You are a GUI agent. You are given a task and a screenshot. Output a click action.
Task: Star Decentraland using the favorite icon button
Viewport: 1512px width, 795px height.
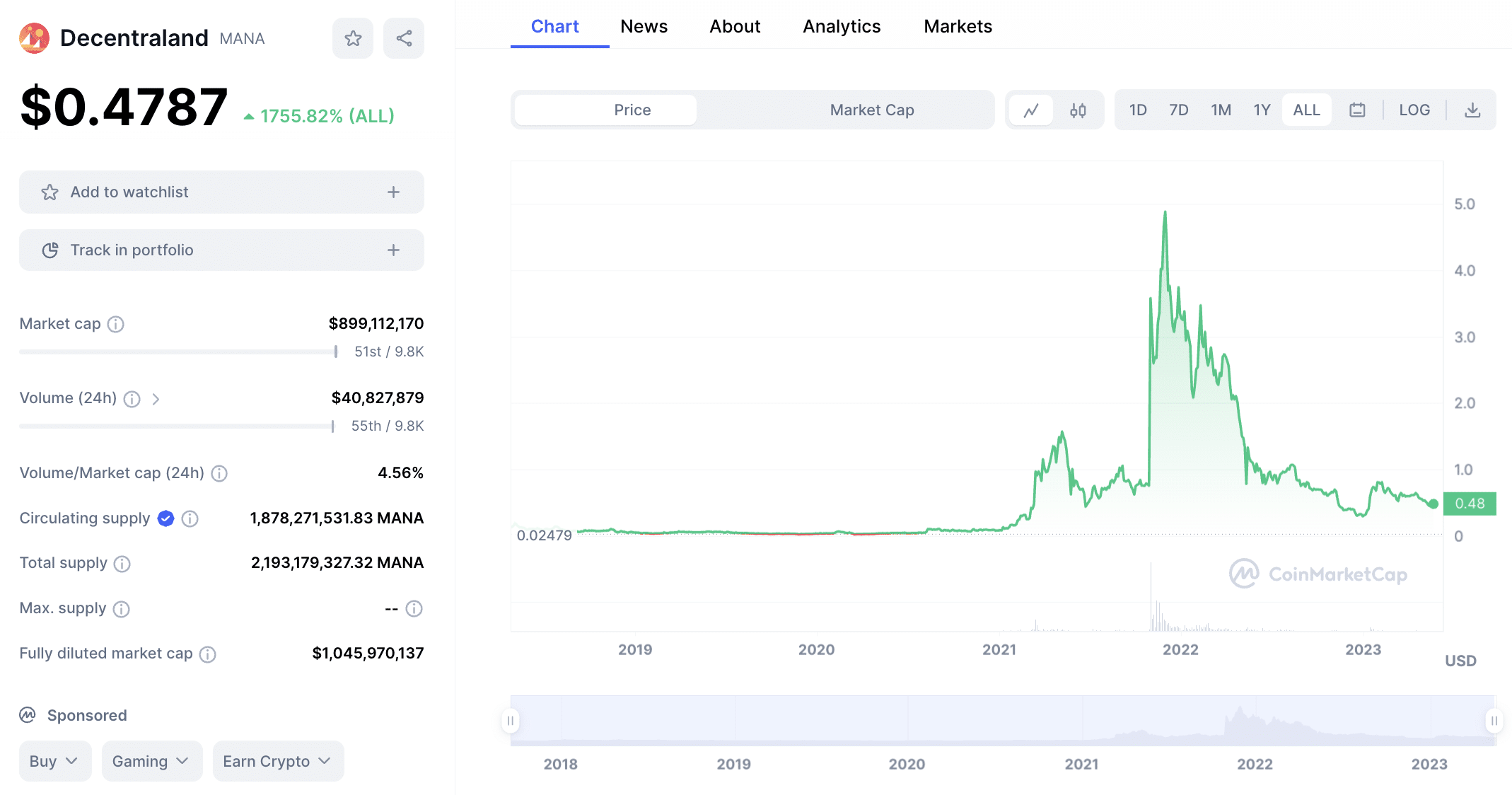tap(353, 38)
